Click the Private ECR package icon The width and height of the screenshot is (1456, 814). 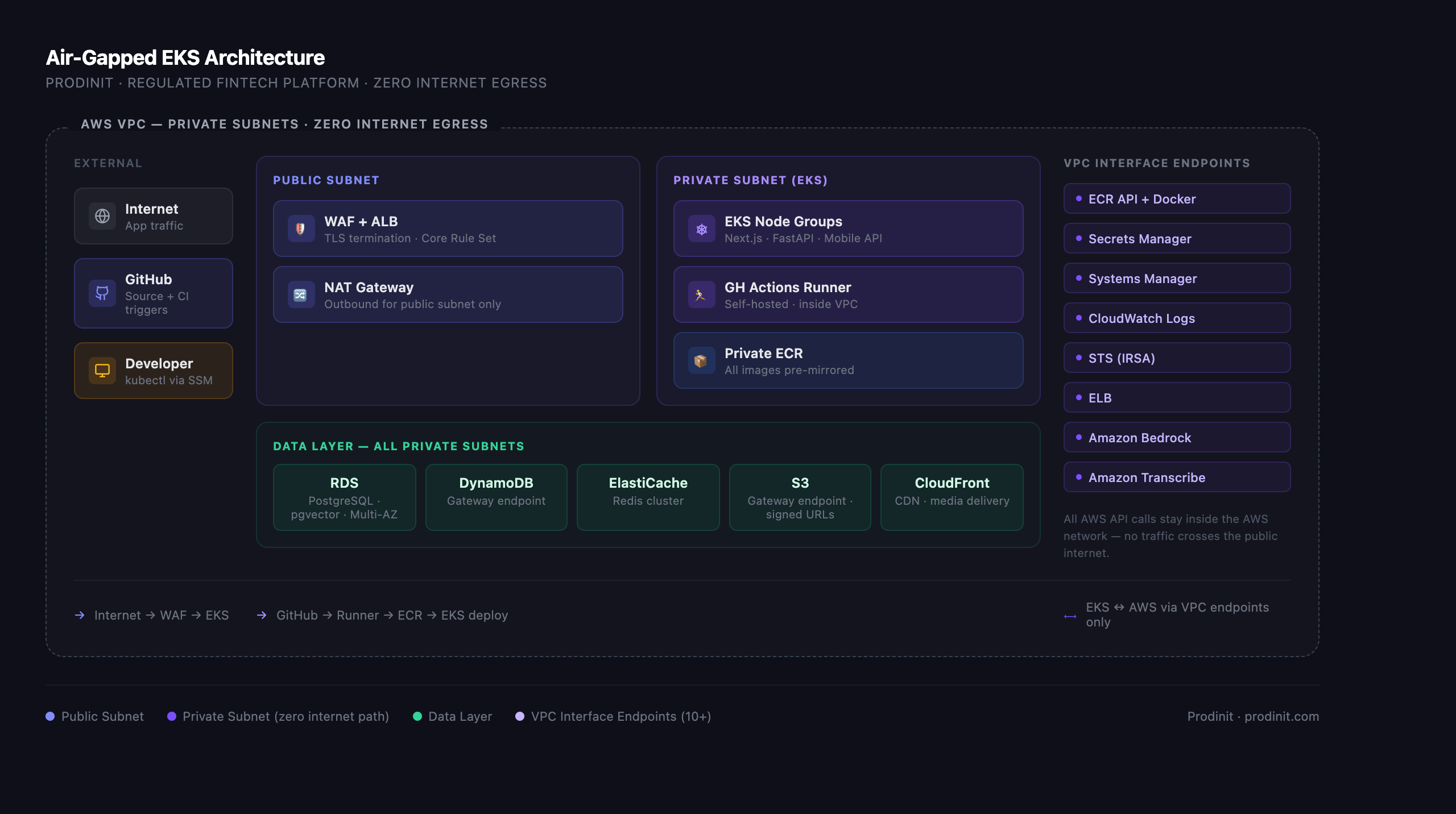pos(701,360)
